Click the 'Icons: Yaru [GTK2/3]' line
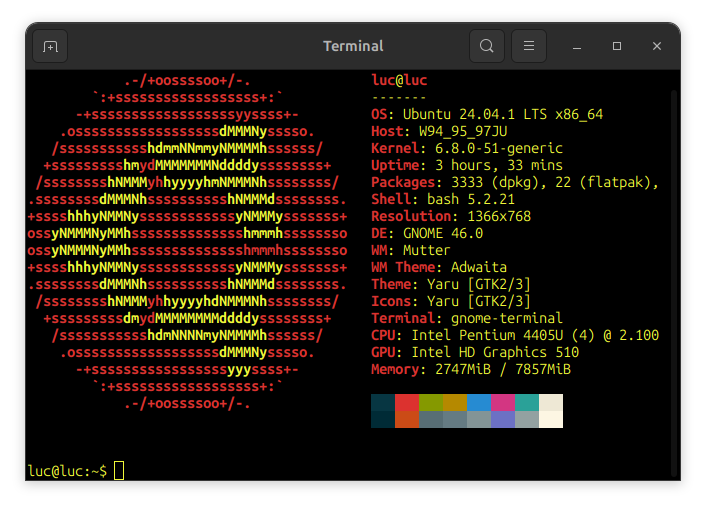Screen dimensions: 706x509 451,301
